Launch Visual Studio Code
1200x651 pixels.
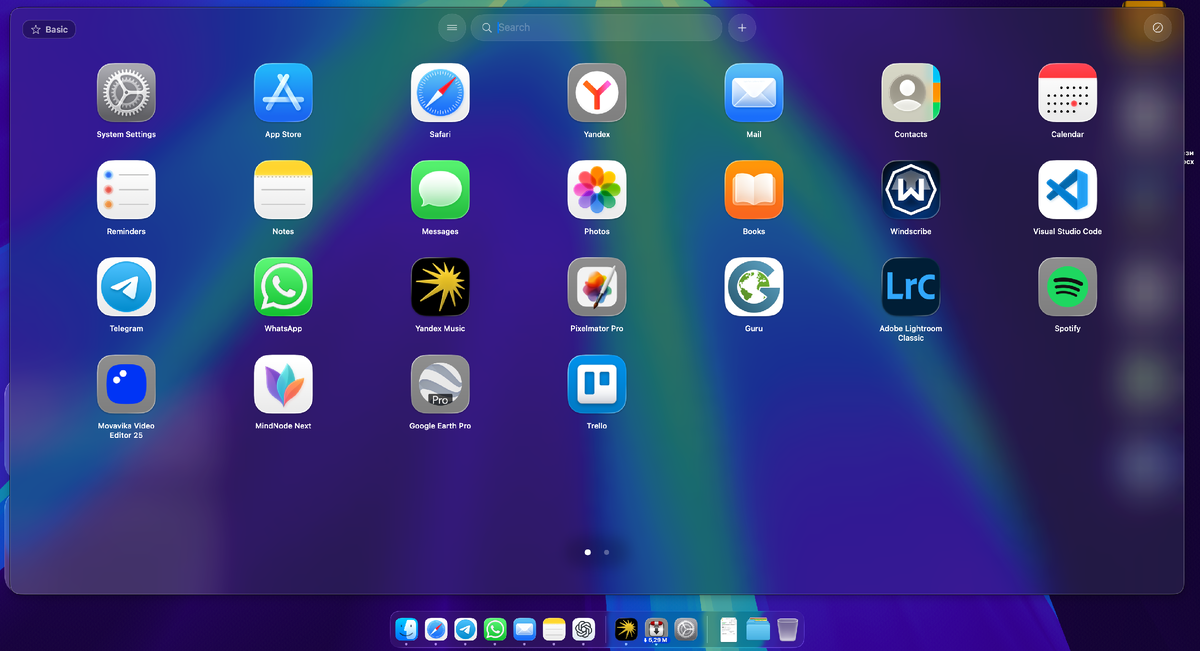click(1068, 189)
